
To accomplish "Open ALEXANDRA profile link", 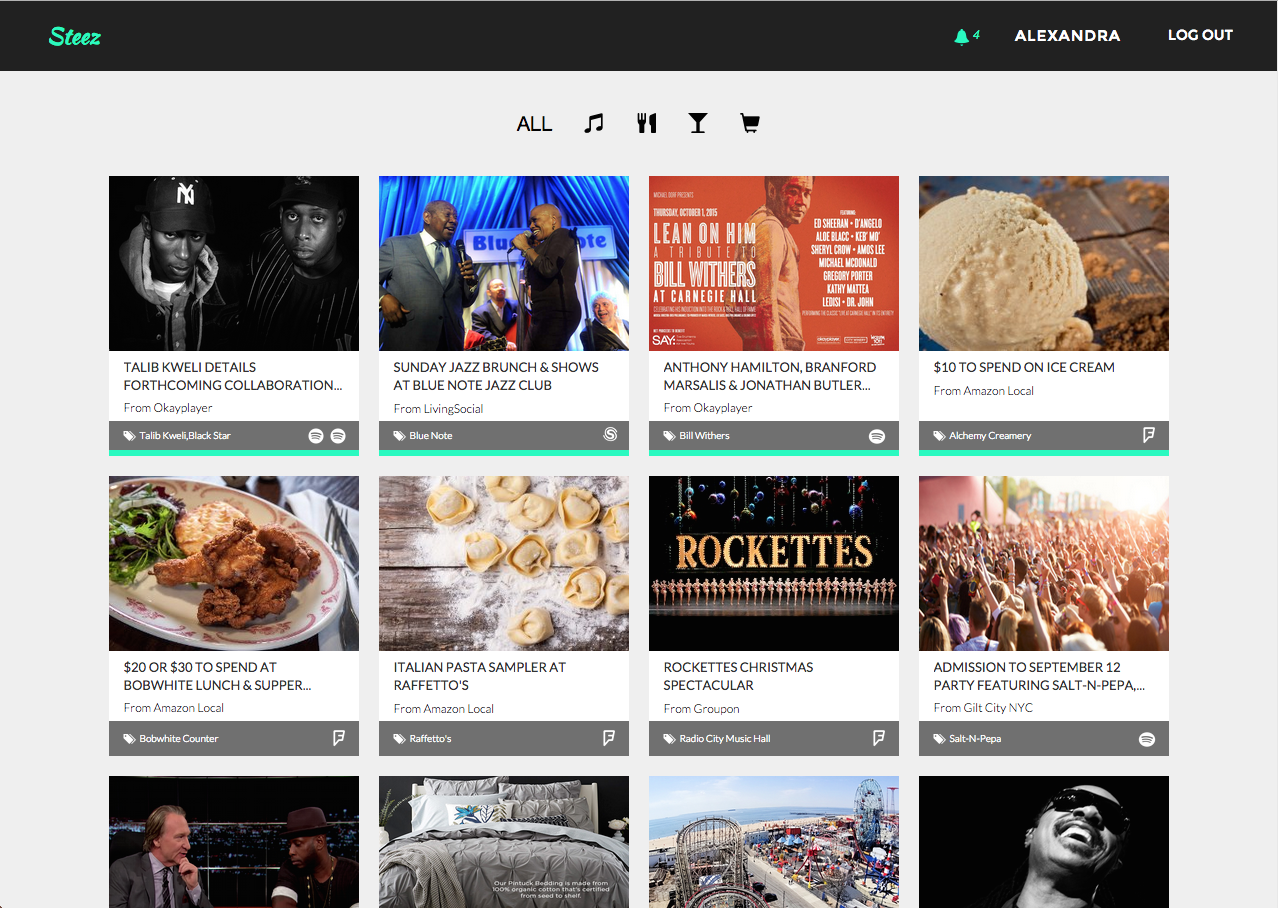I will pyautogui.click(x=1067, y=35).
